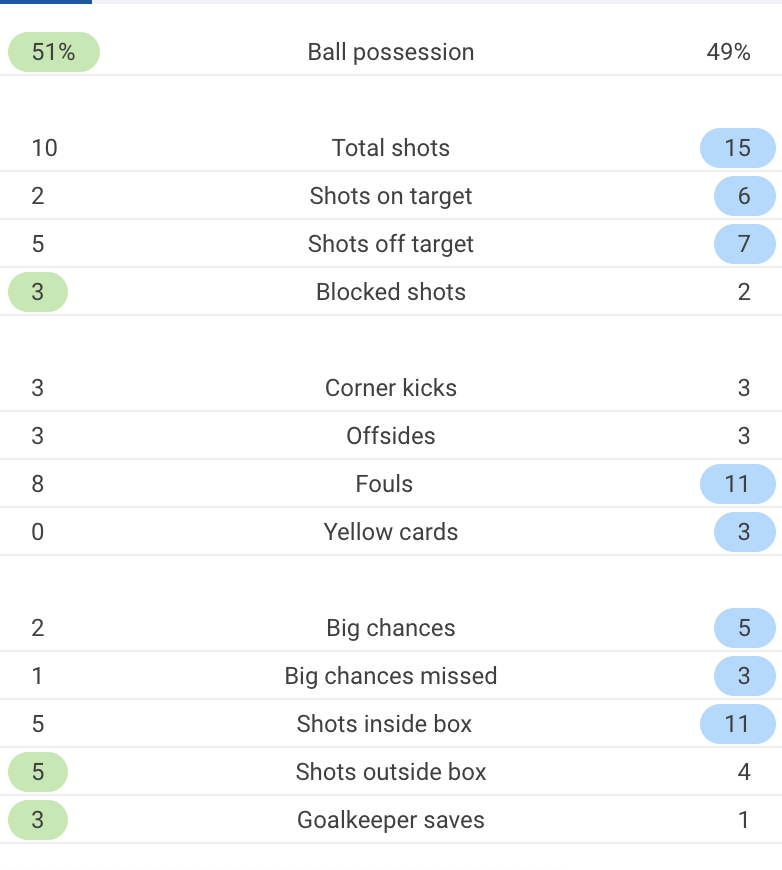Select the Shots off target label
The height and width of the screenshot is (870, 782).
pyautogui.click(x=391, y=244)
